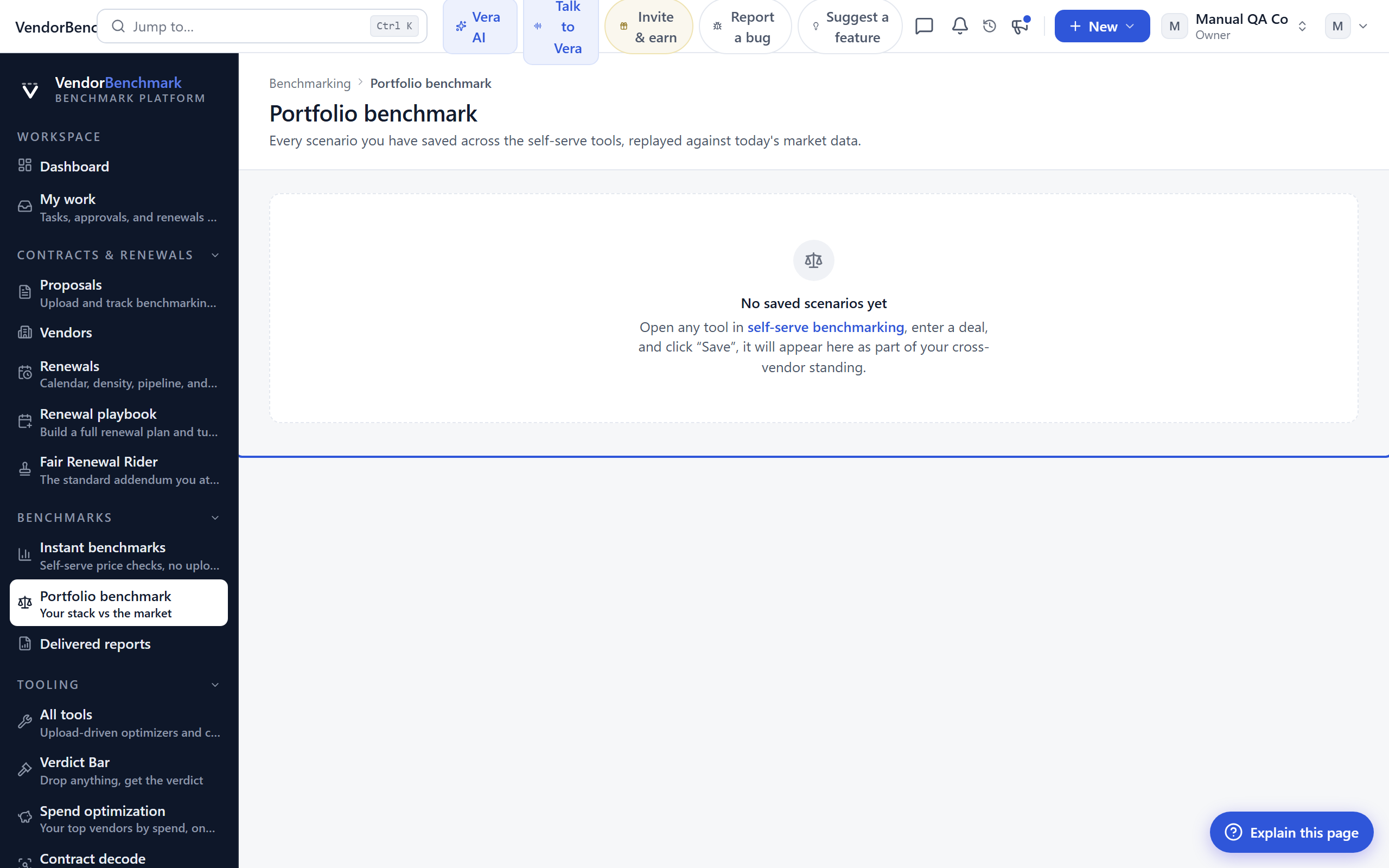This screenshot has height=868, width=1389.
Task: Click the Dashboard grid icon
Action: 24,166
